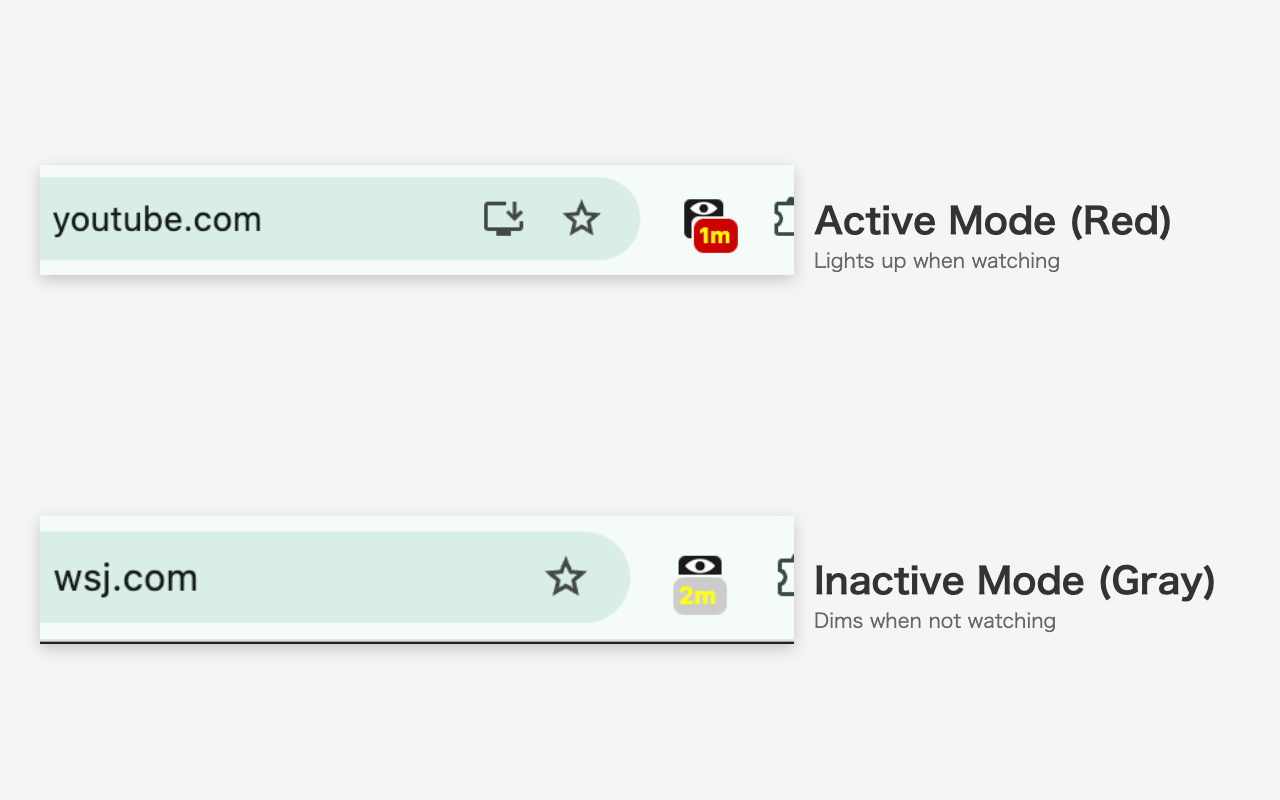Click the puzzle icon right of the gray badge
The image size is (1280, 800).
(786, 577)
